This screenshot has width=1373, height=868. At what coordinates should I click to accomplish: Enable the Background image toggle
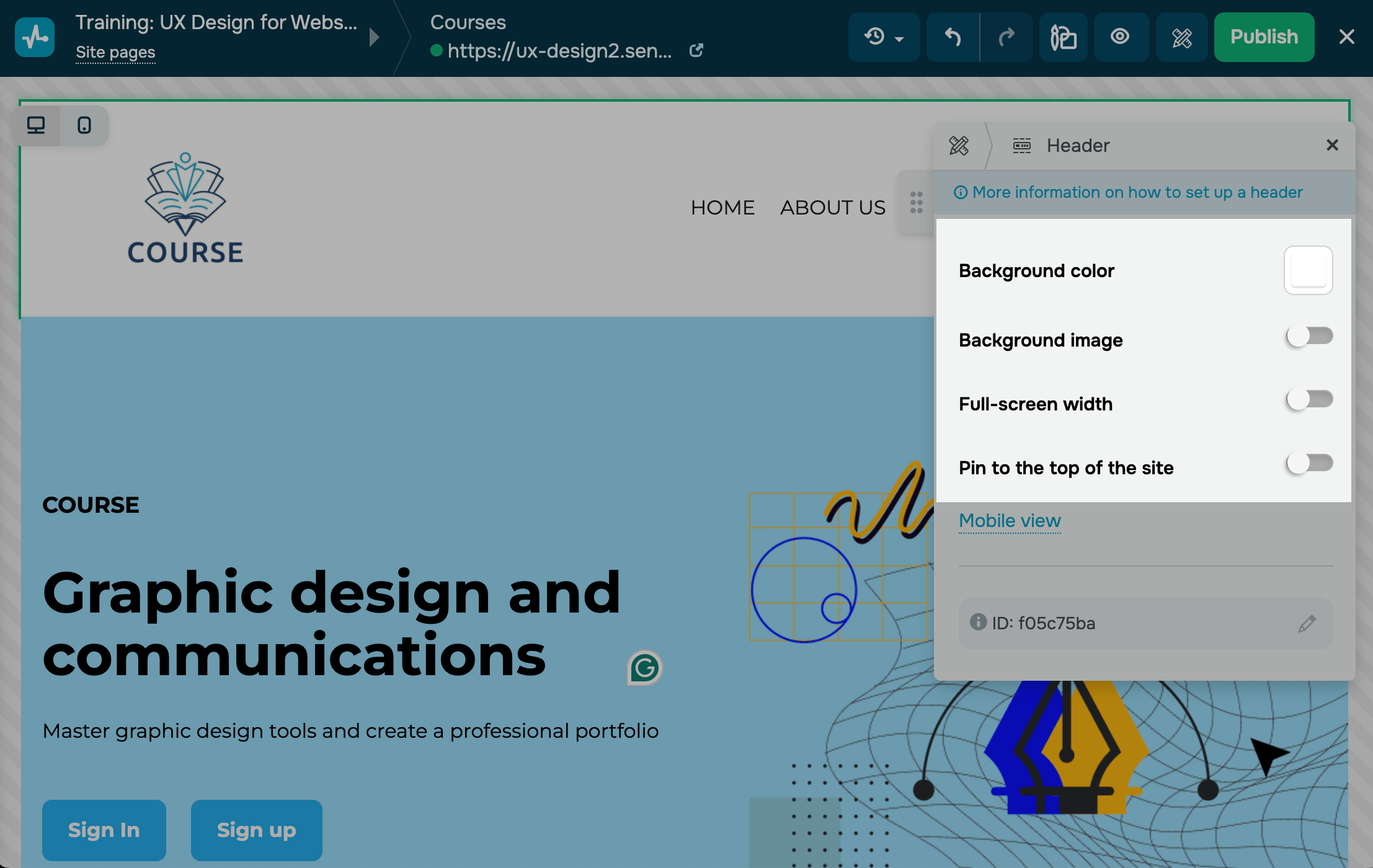[x=1309, y=336]
